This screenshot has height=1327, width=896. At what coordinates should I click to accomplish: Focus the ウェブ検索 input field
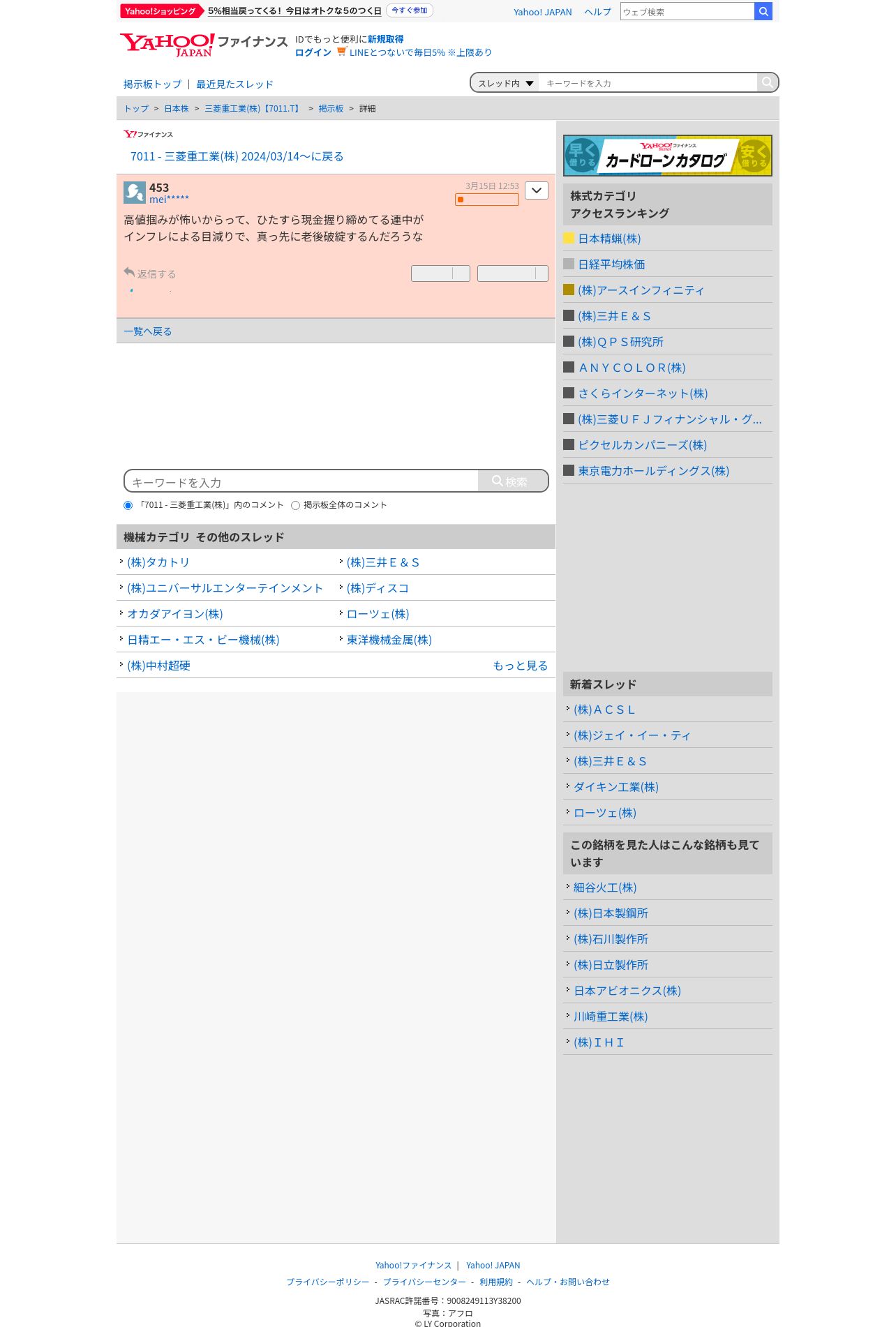(x=687, y=11)
